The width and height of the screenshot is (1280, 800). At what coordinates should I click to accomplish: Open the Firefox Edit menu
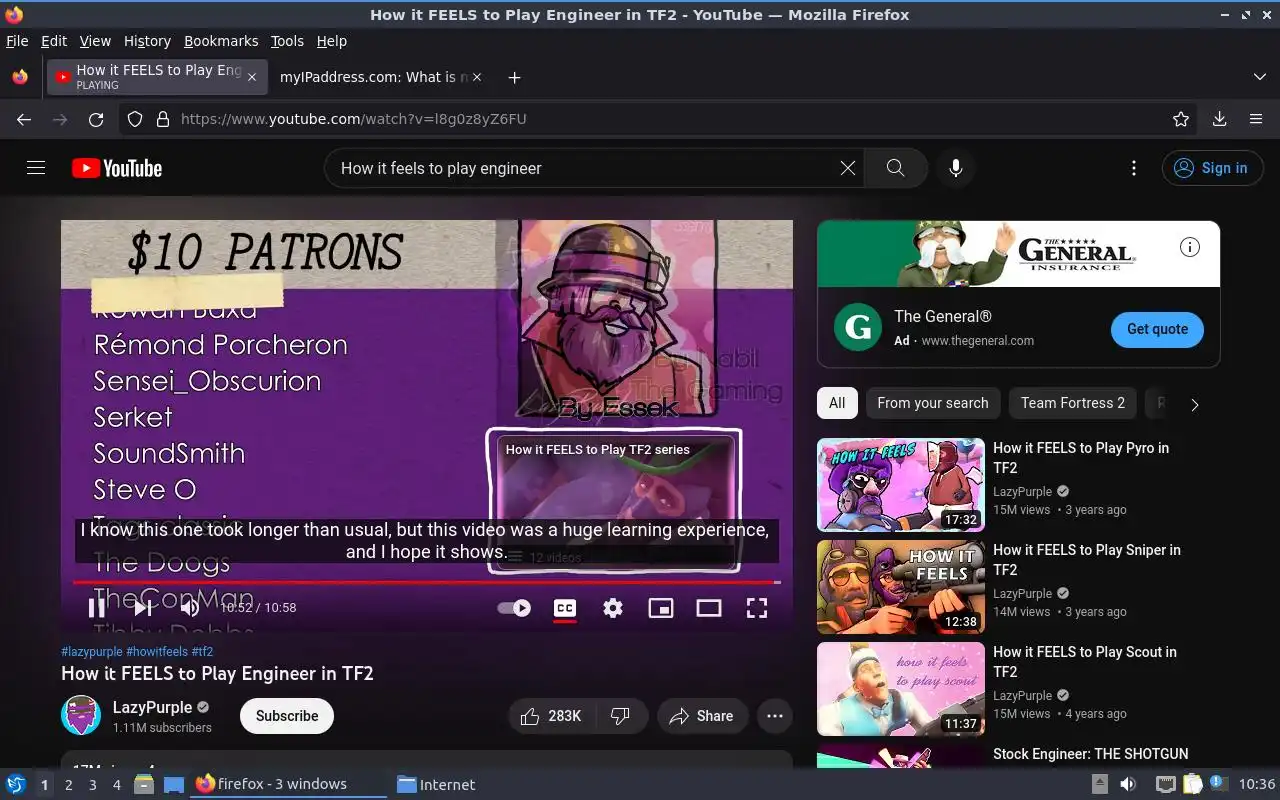tap(54, 41)
